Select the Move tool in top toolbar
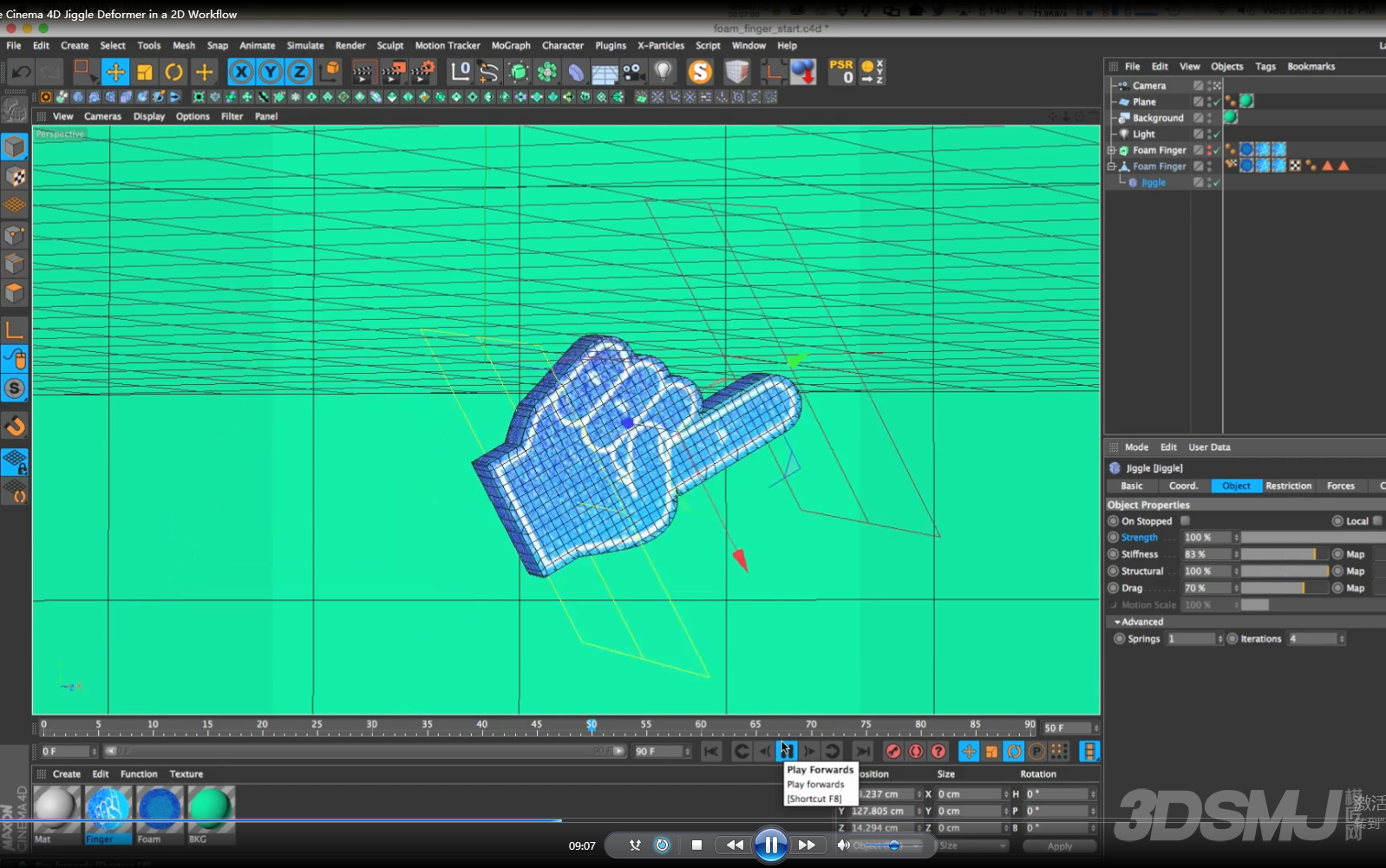The width and height of the screenshot is (1386, 868). pyautogui.click(x=115, y=72)
